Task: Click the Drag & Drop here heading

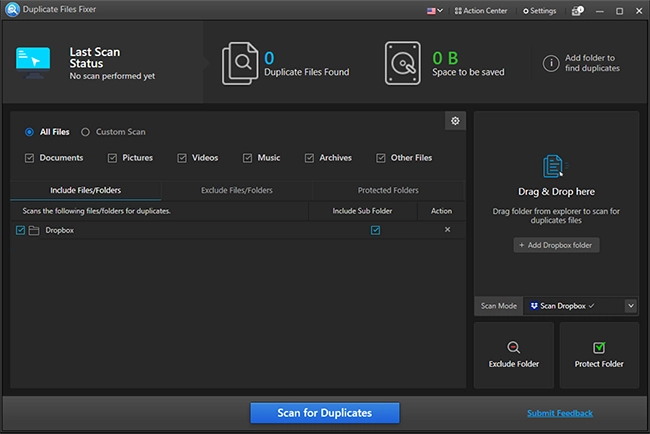Action: click(x=556, y=192)
